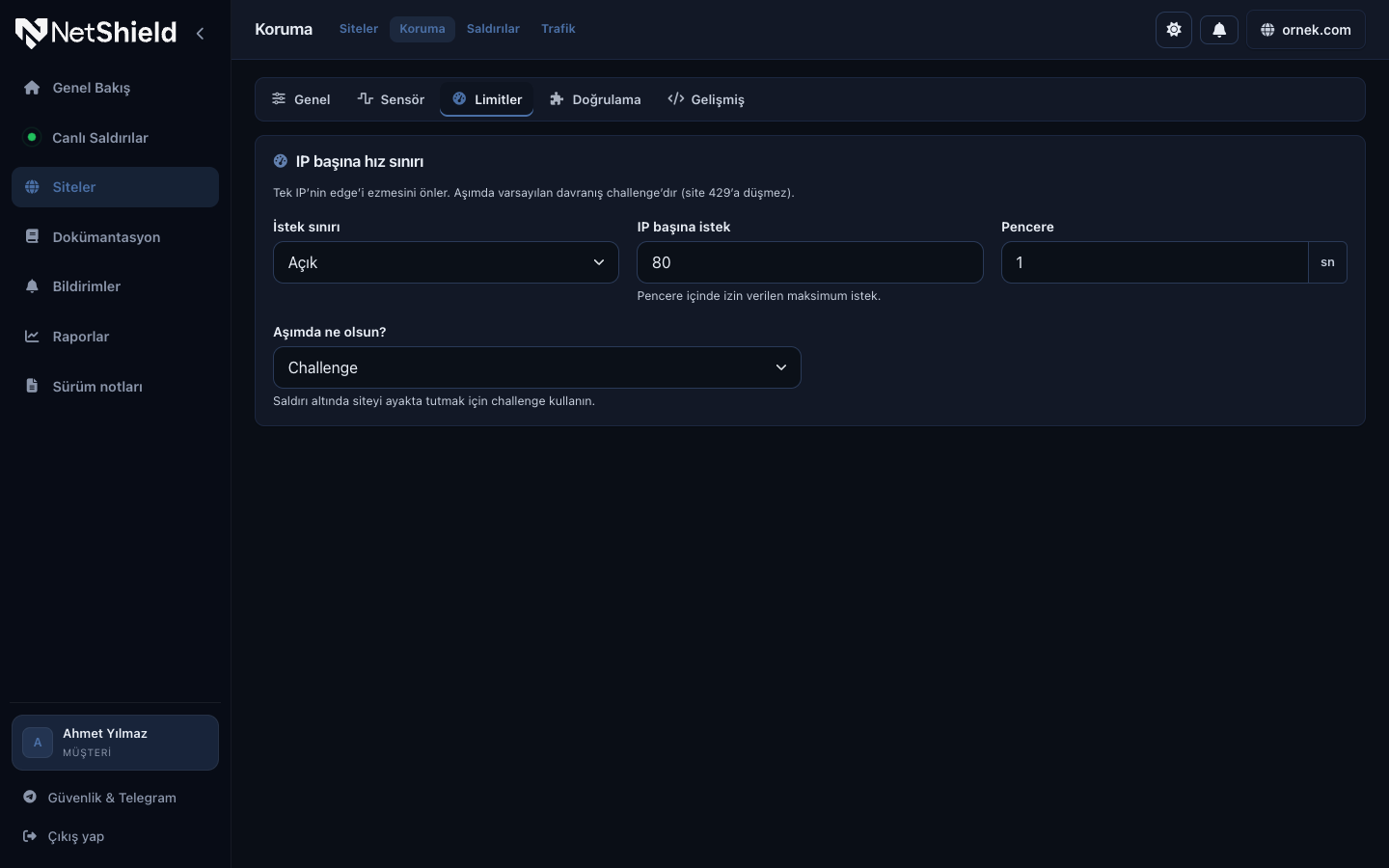Click the puzzle icon on the Doğrulama tab
This screenshot has width=1389, height=868.
[x=557, y=98]
